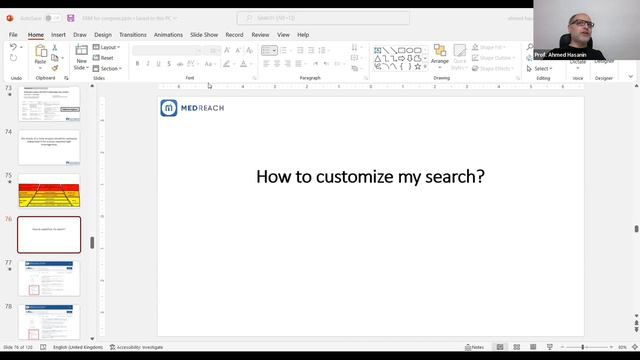Click the Copy icon in Clipboard group
Viewport: 640px width, 360px height.
coord(55,58)
